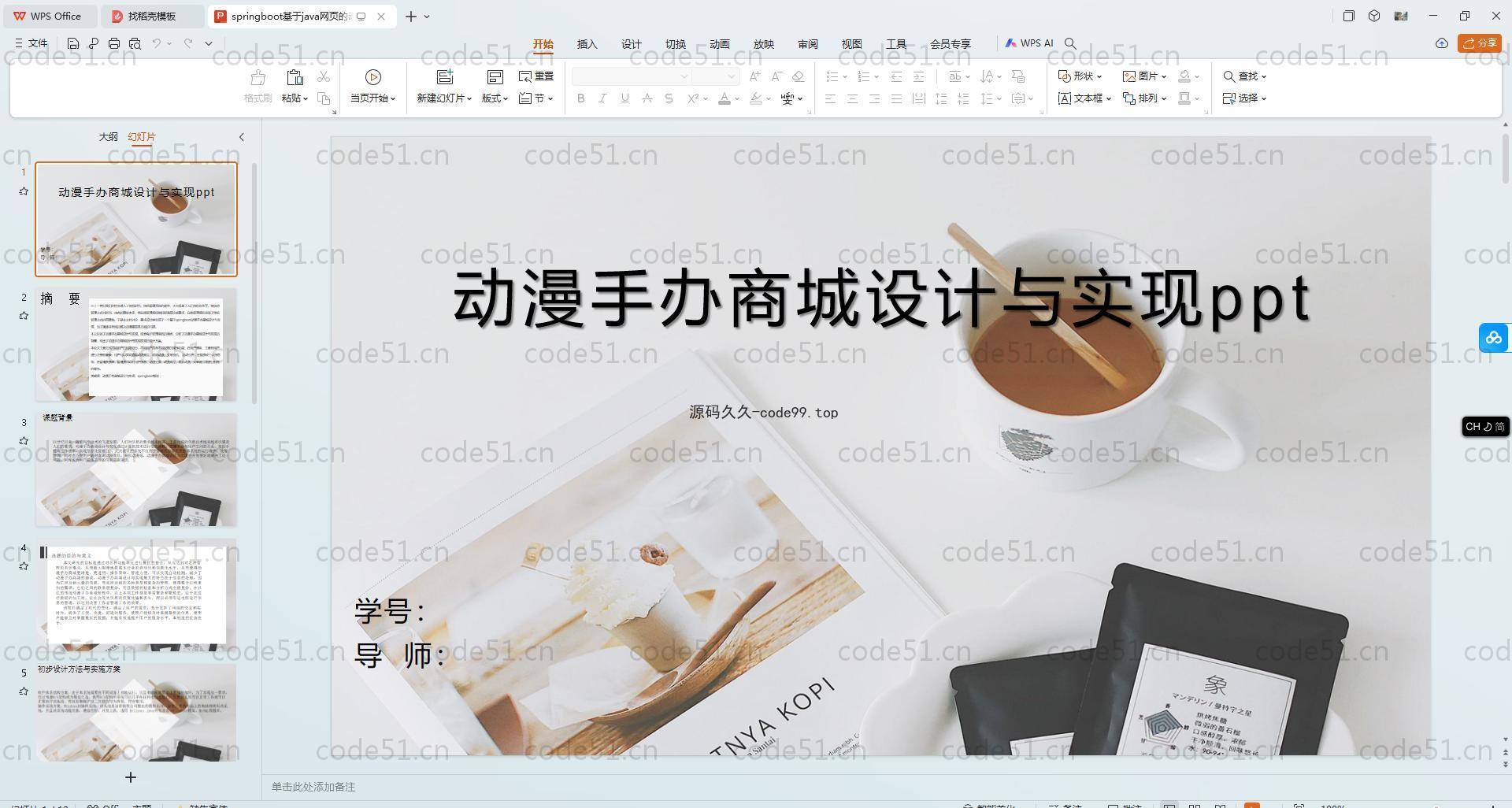Click the blue cloud collaboration side icon

(x=1494, y=338)
